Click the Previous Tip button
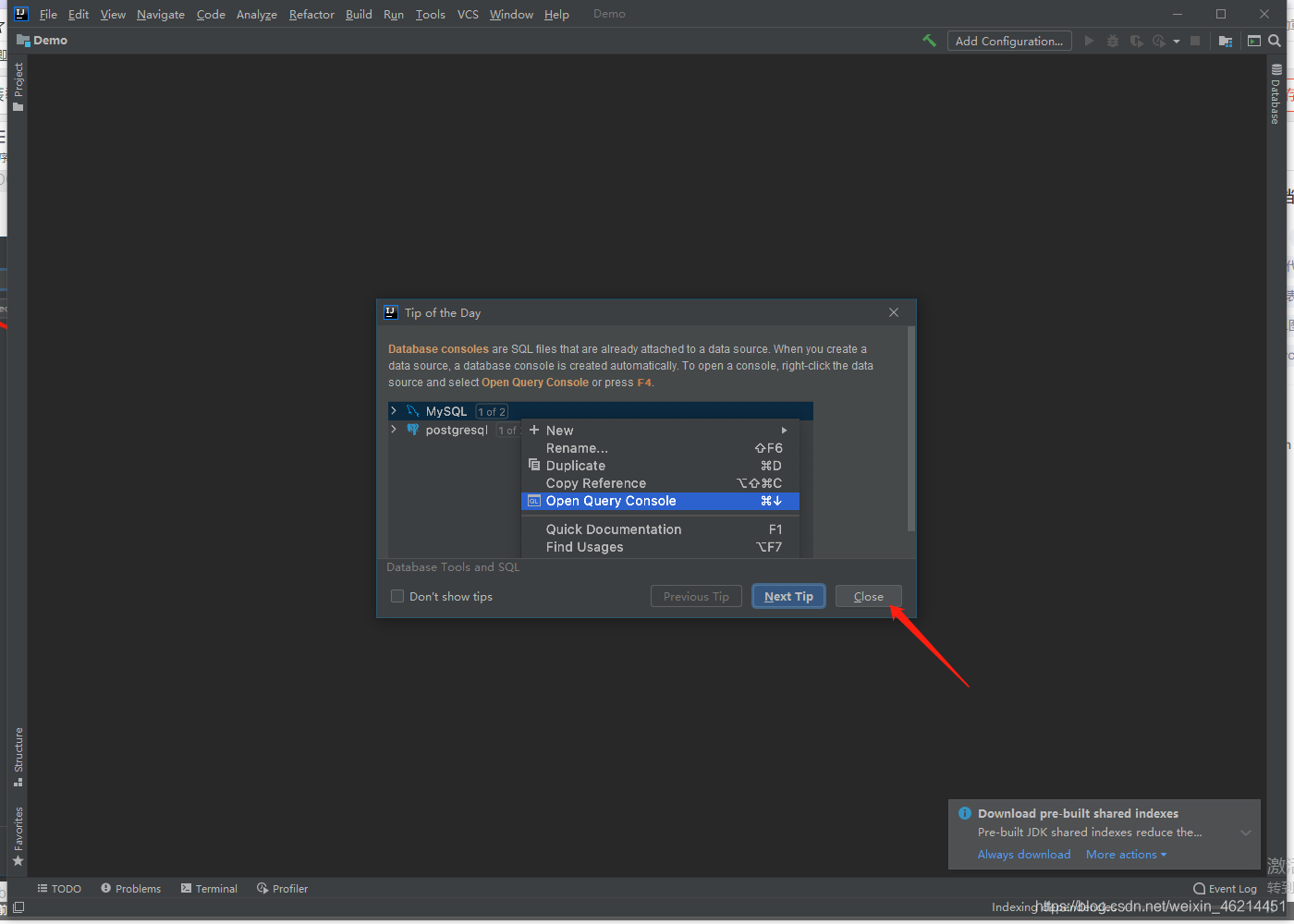Viewport: 1294px width, 924px height. point(696,597)
